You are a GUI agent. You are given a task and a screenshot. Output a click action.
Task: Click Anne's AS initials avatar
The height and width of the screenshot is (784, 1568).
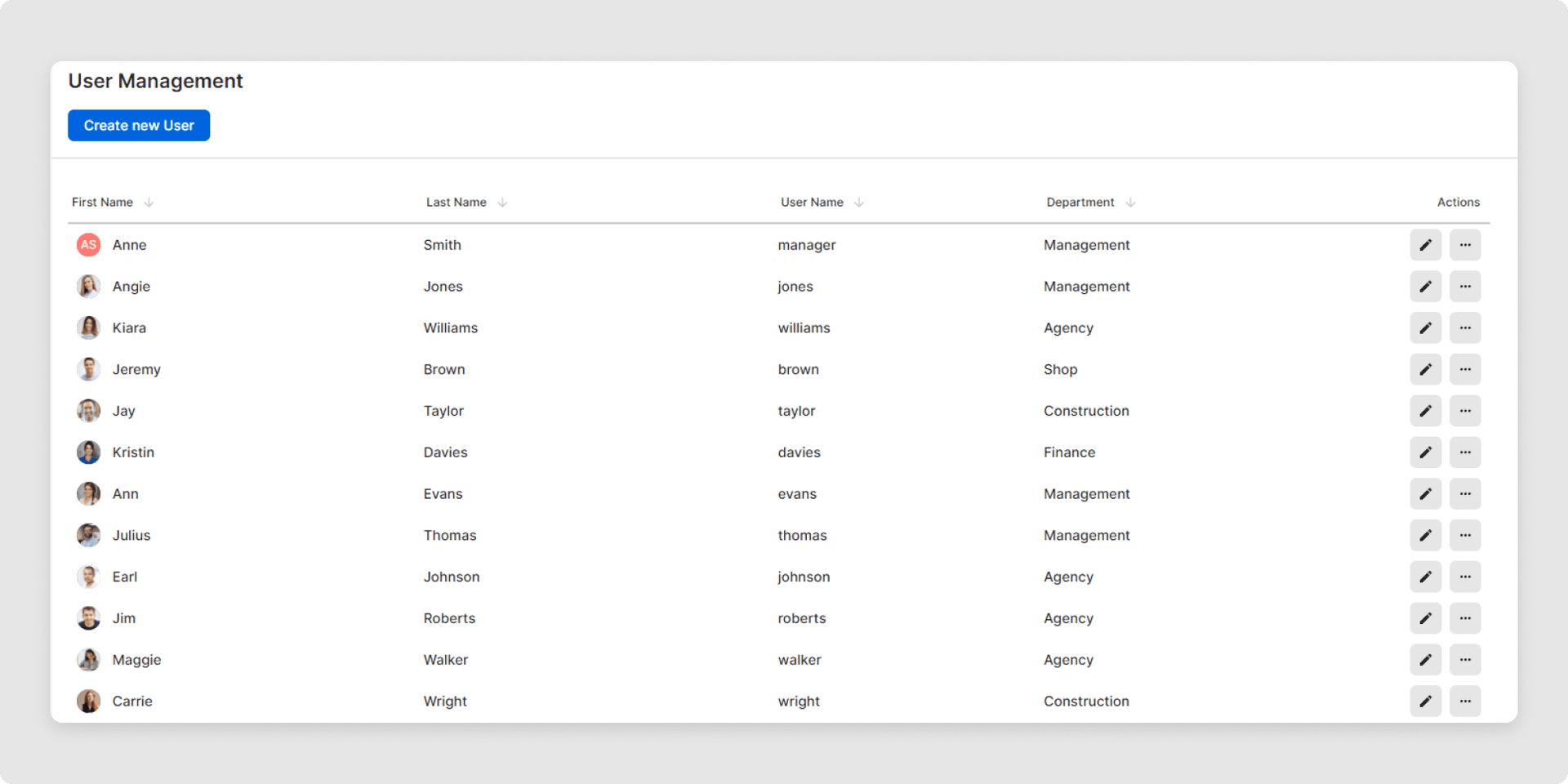click(88, 245)
